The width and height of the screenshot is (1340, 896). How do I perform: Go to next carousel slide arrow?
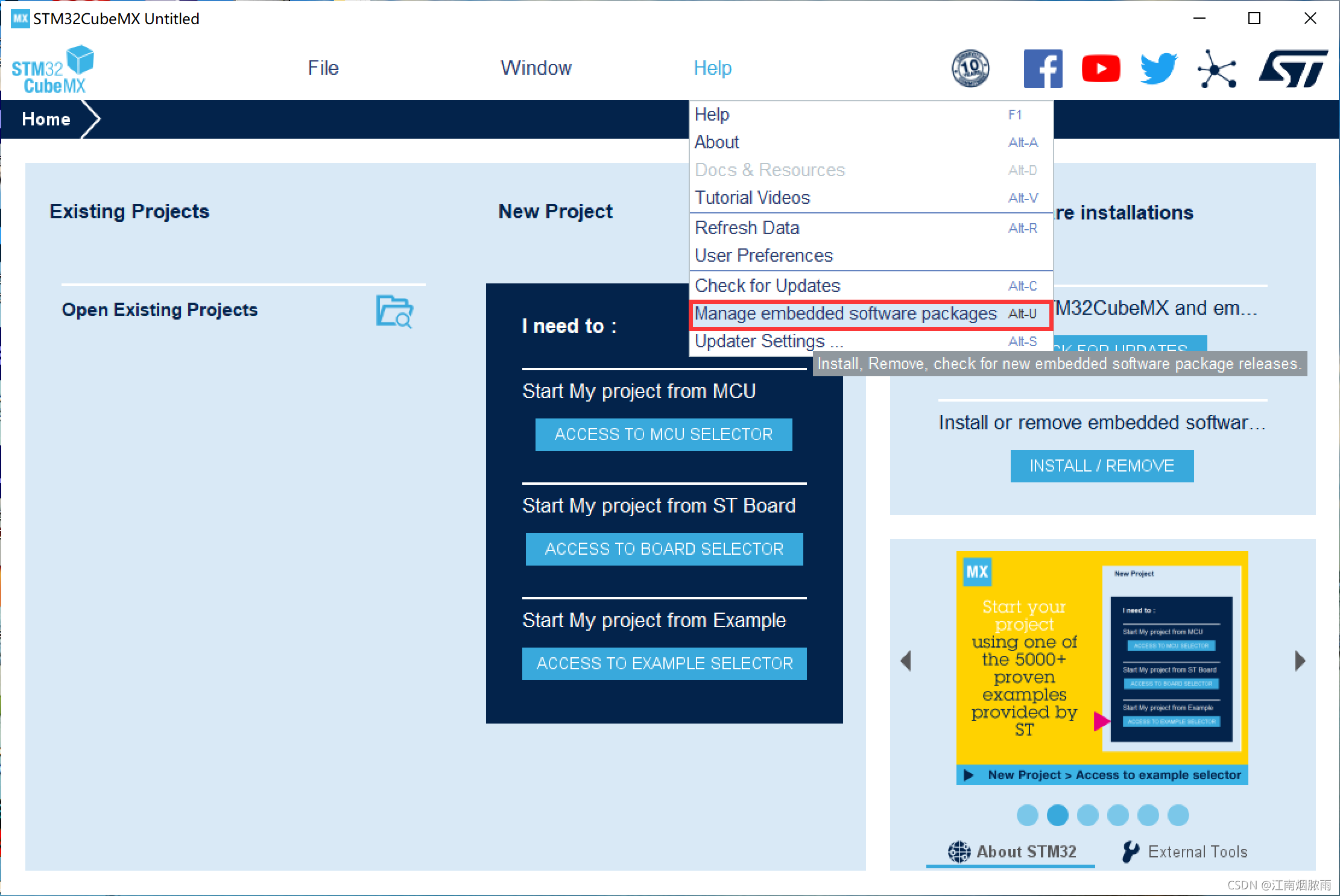click(x=1300, y=661)
